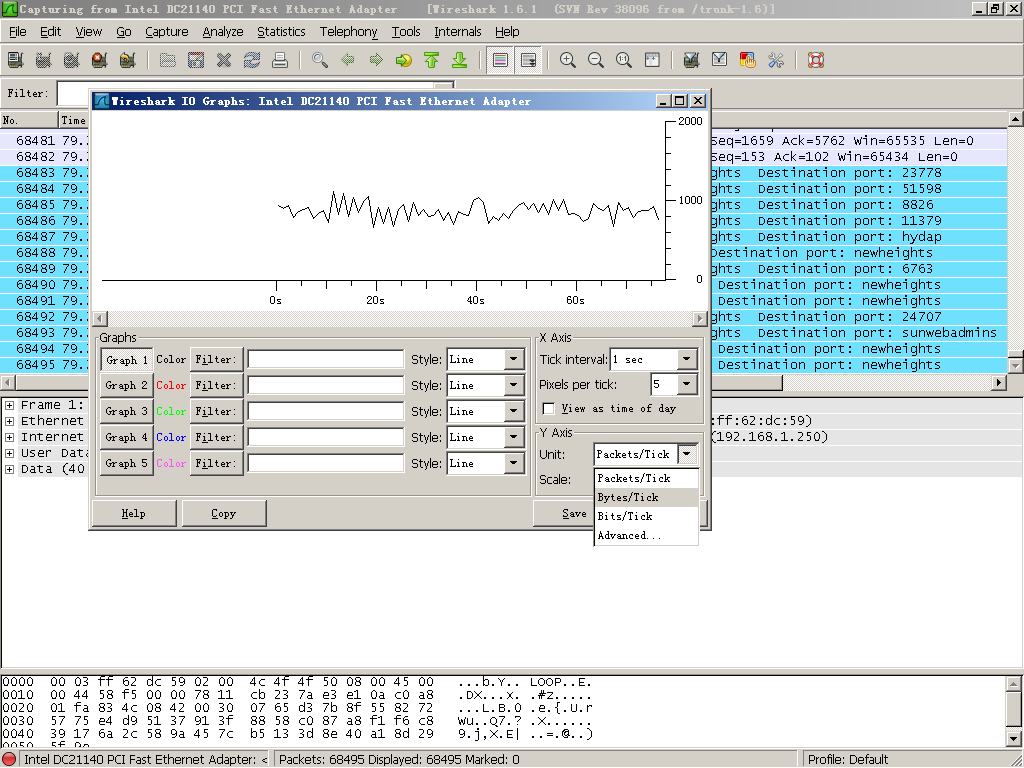Open Analyze menu
The width and height of the screenshot is (1024, 768).
223,31
